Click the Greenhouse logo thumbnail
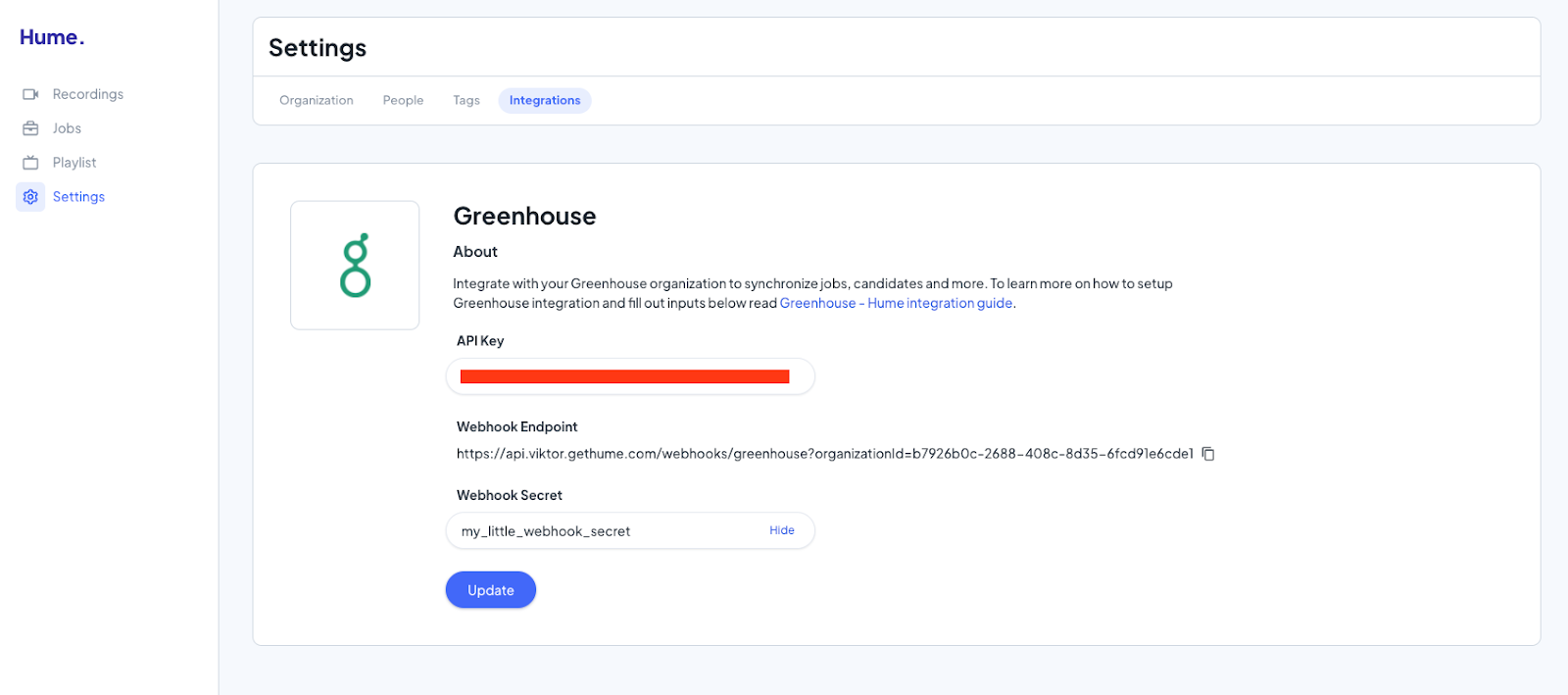 coord(355,265)
